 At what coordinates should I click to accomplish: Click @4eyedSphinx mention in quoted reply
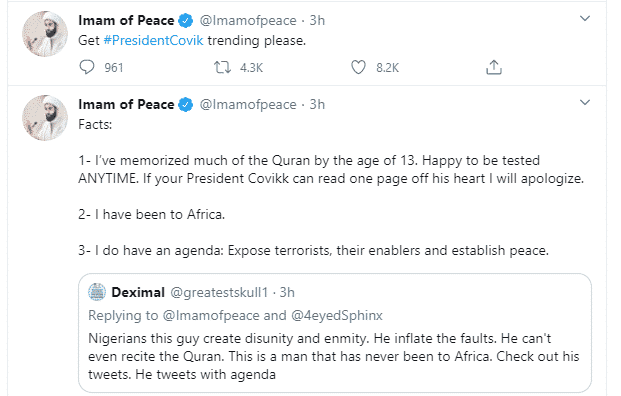pyautogui.click(x=337, y=315)
